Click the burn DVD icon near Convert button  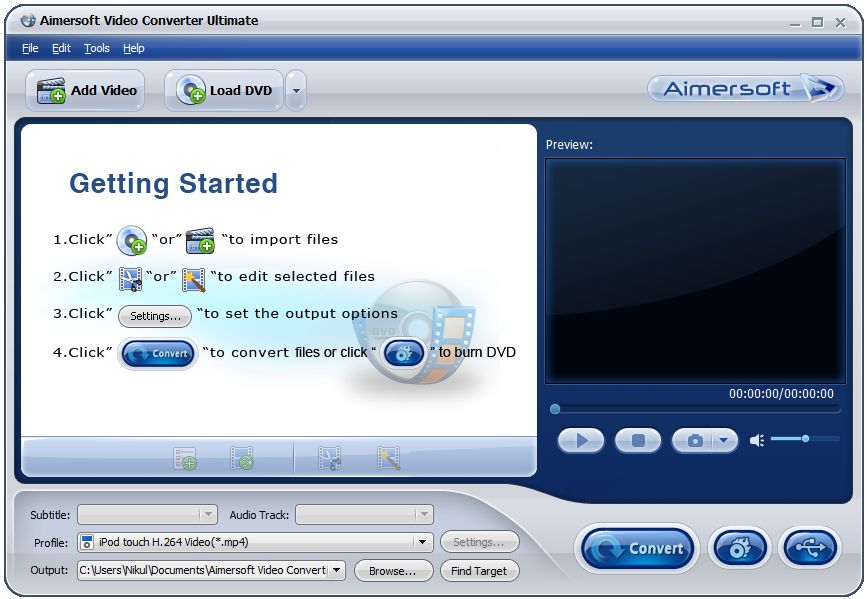(x=739, y=547)
